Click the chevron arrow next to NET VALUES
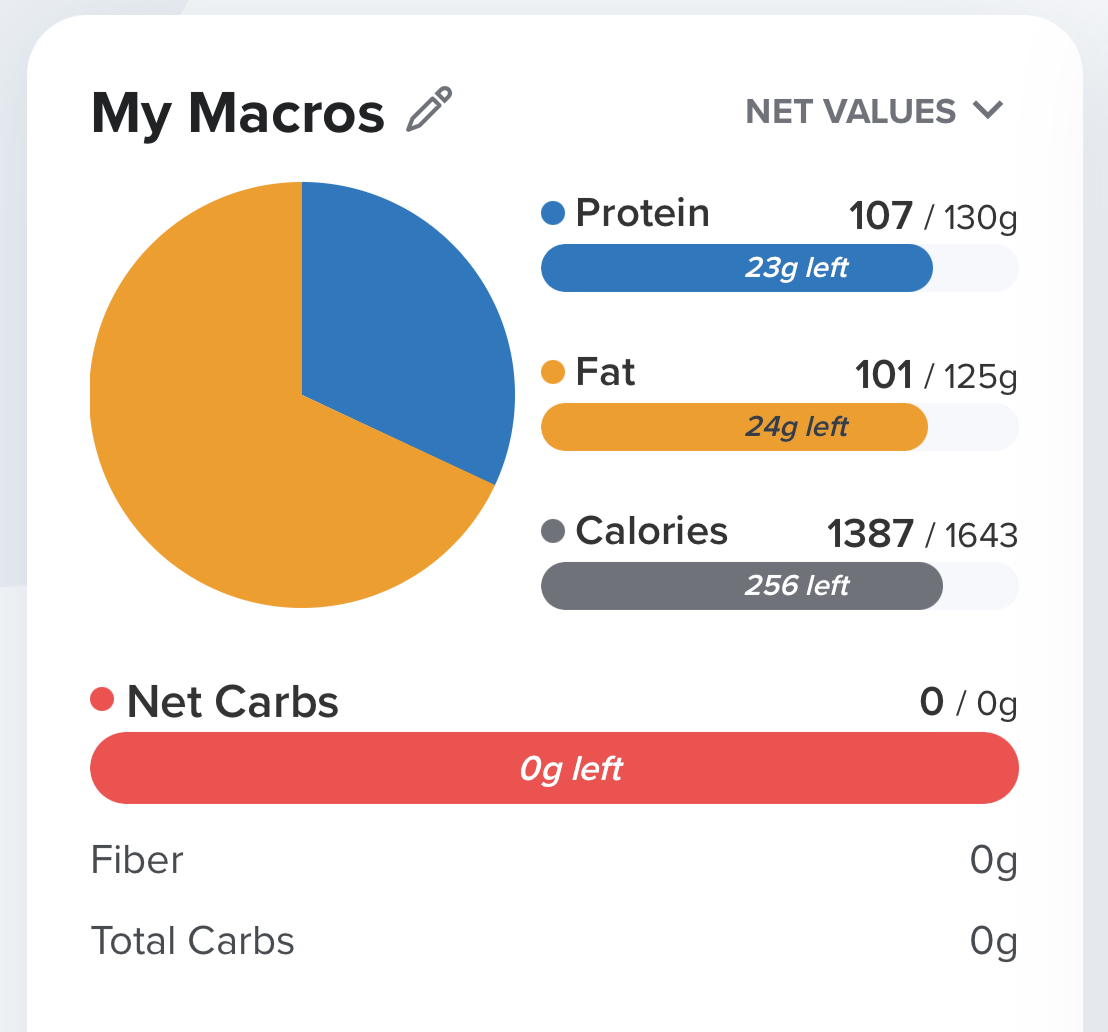The height and width of the screenshot is (1032, 1108). pyautogui.click(x=987, y=111)
